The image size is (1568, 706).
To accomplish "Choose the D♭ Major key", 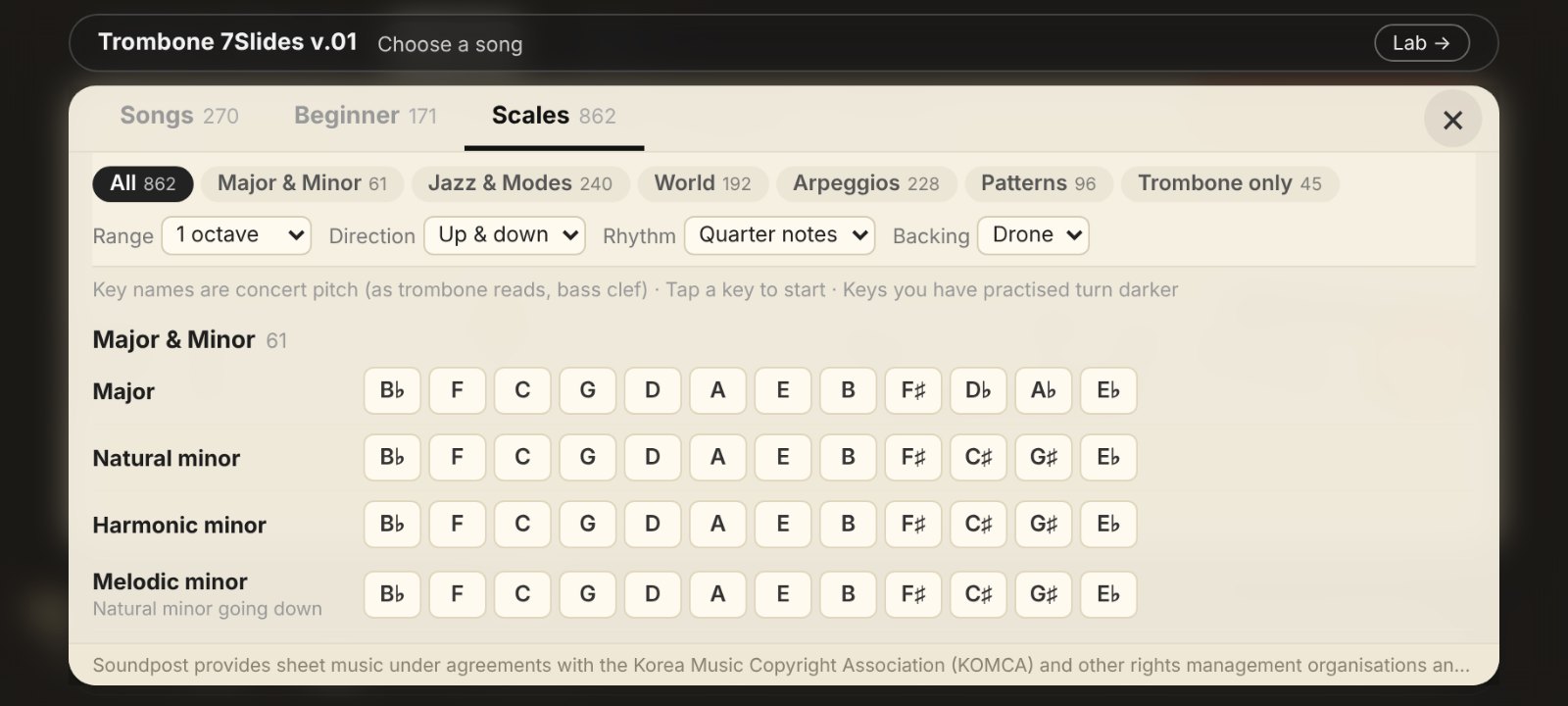I will pyautogui.click(x=978, y=390).
